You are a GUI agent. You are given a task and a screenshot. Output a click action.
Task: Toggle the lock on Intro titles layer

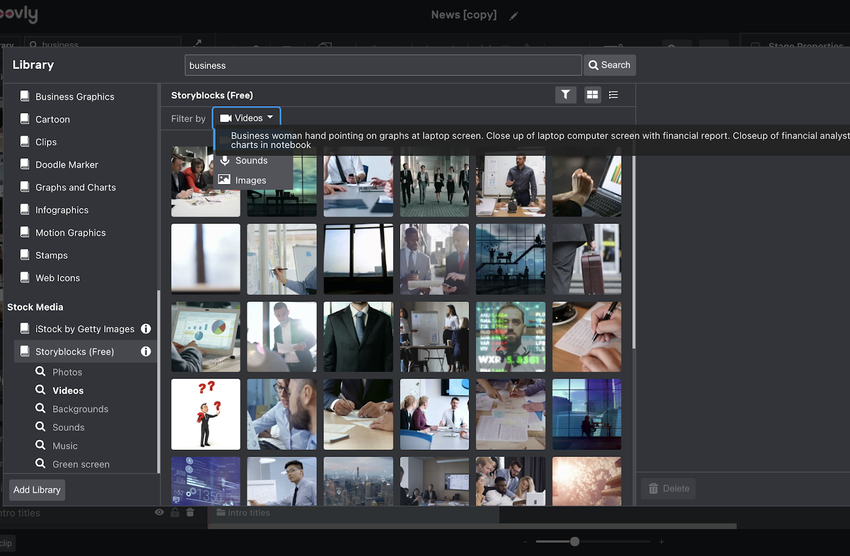(x=175, y=512)
